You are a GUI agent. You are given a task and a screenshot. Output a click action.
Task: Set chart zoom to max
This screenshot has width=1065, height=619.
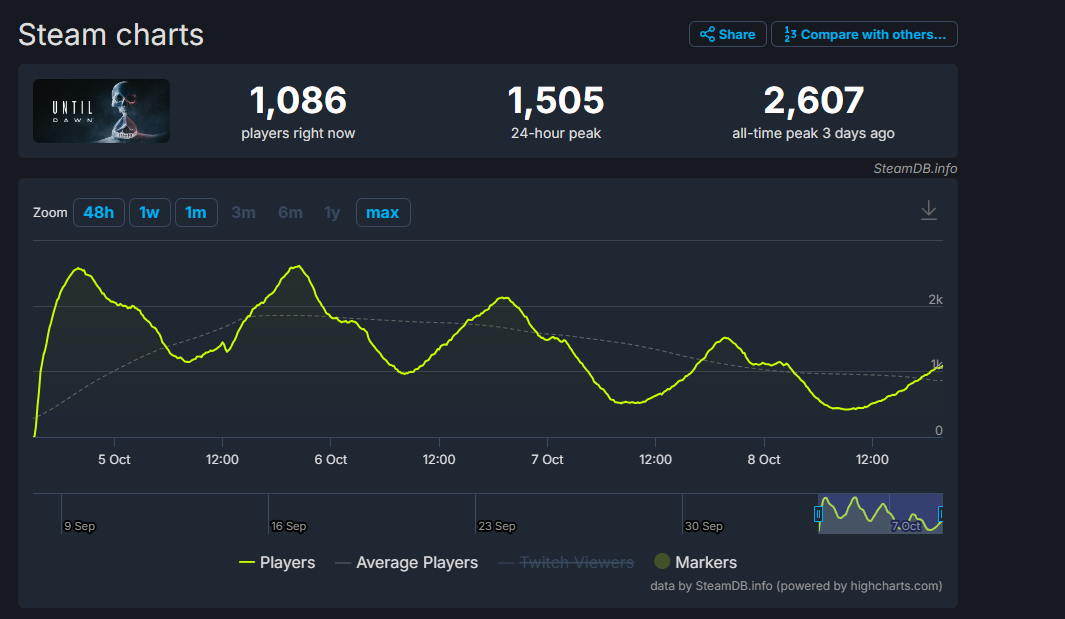[383, 213]
